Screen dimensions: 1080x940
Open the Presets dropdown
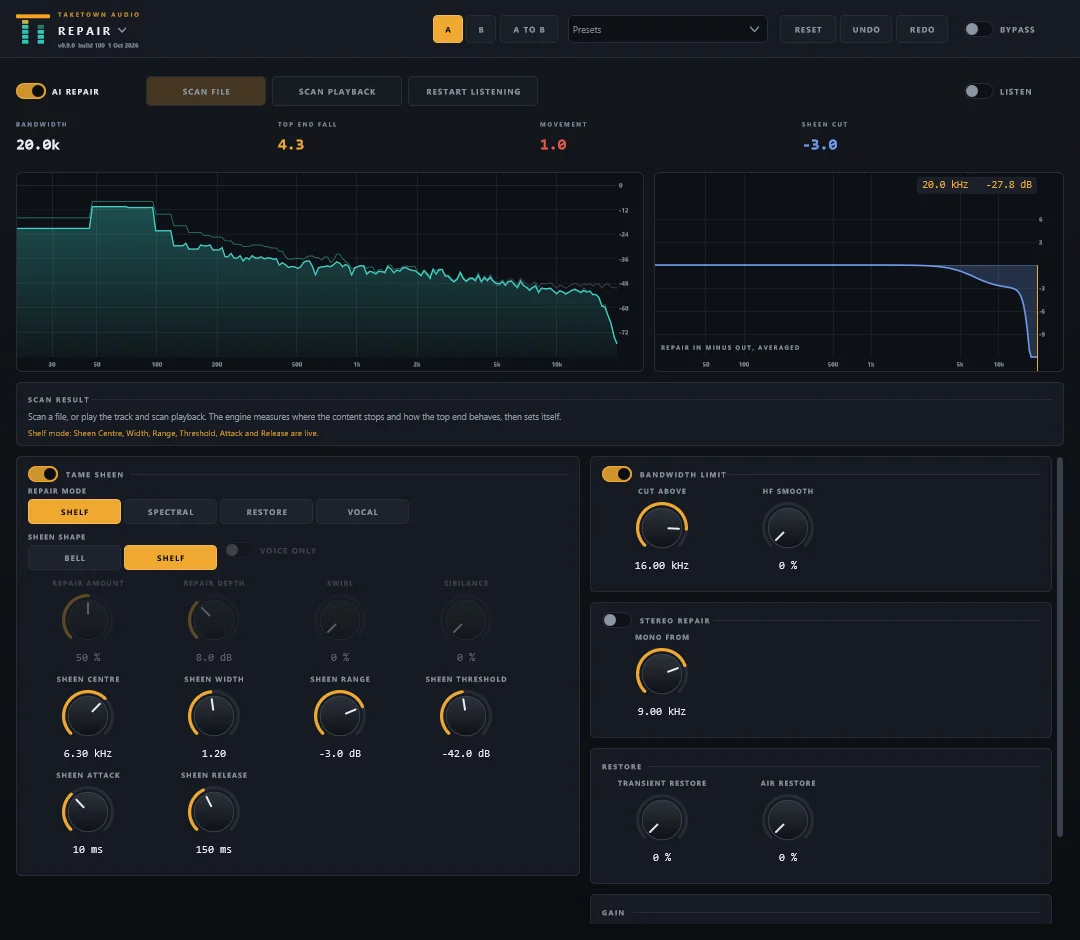pyautogui.click(x=667, y=30)
